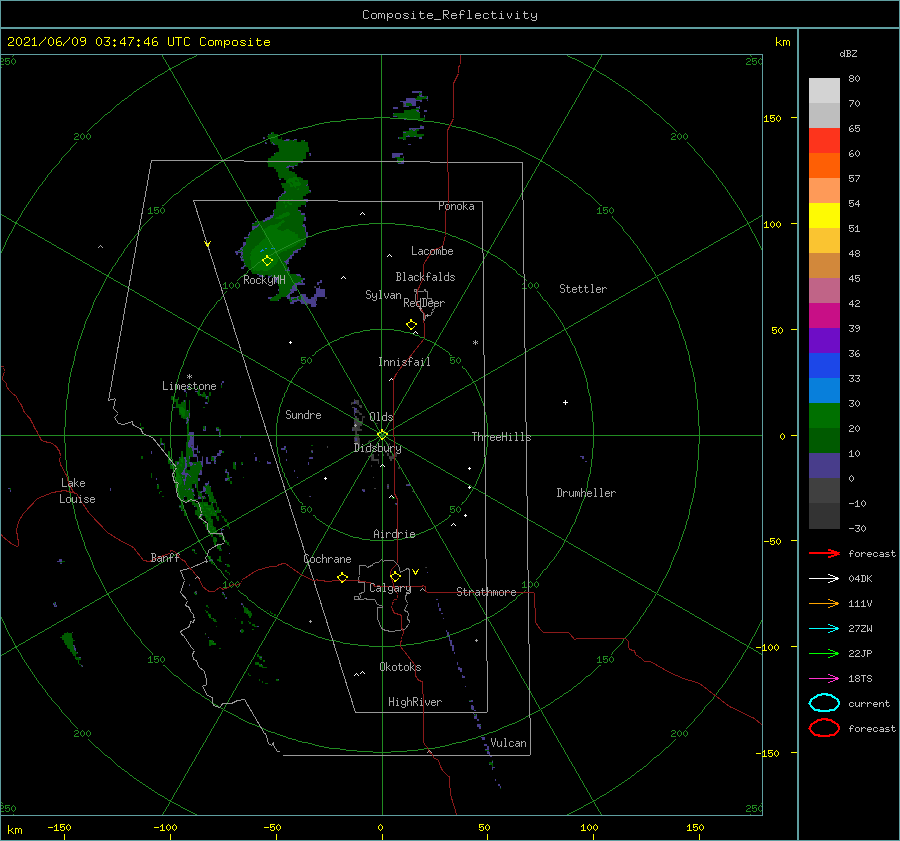Viewport: 900px width, 841px height.
Task: Click the Sundre label
Action: coord(303,415)
